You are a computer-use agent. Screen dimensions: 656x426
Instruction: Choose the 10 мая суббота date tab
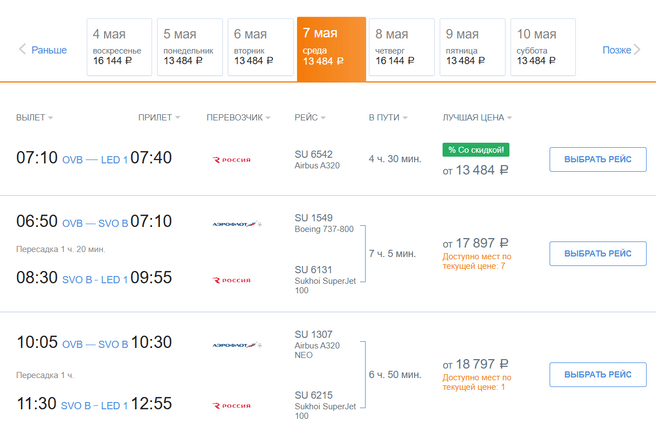coord(545,47)
